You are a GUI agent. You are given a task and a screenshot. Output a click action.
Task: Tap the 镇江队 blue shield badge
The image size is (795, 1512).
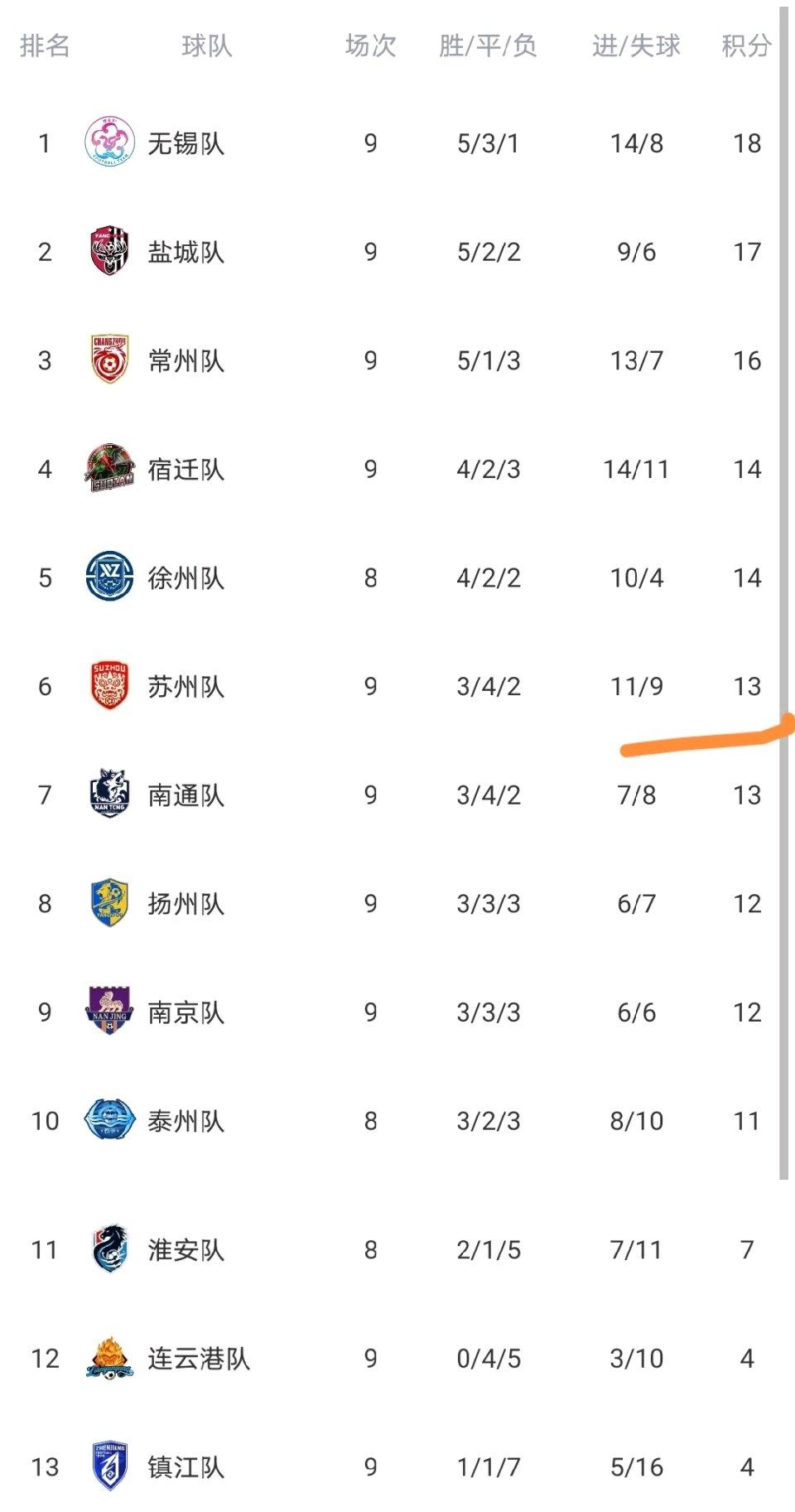[x=109, y=1466]
